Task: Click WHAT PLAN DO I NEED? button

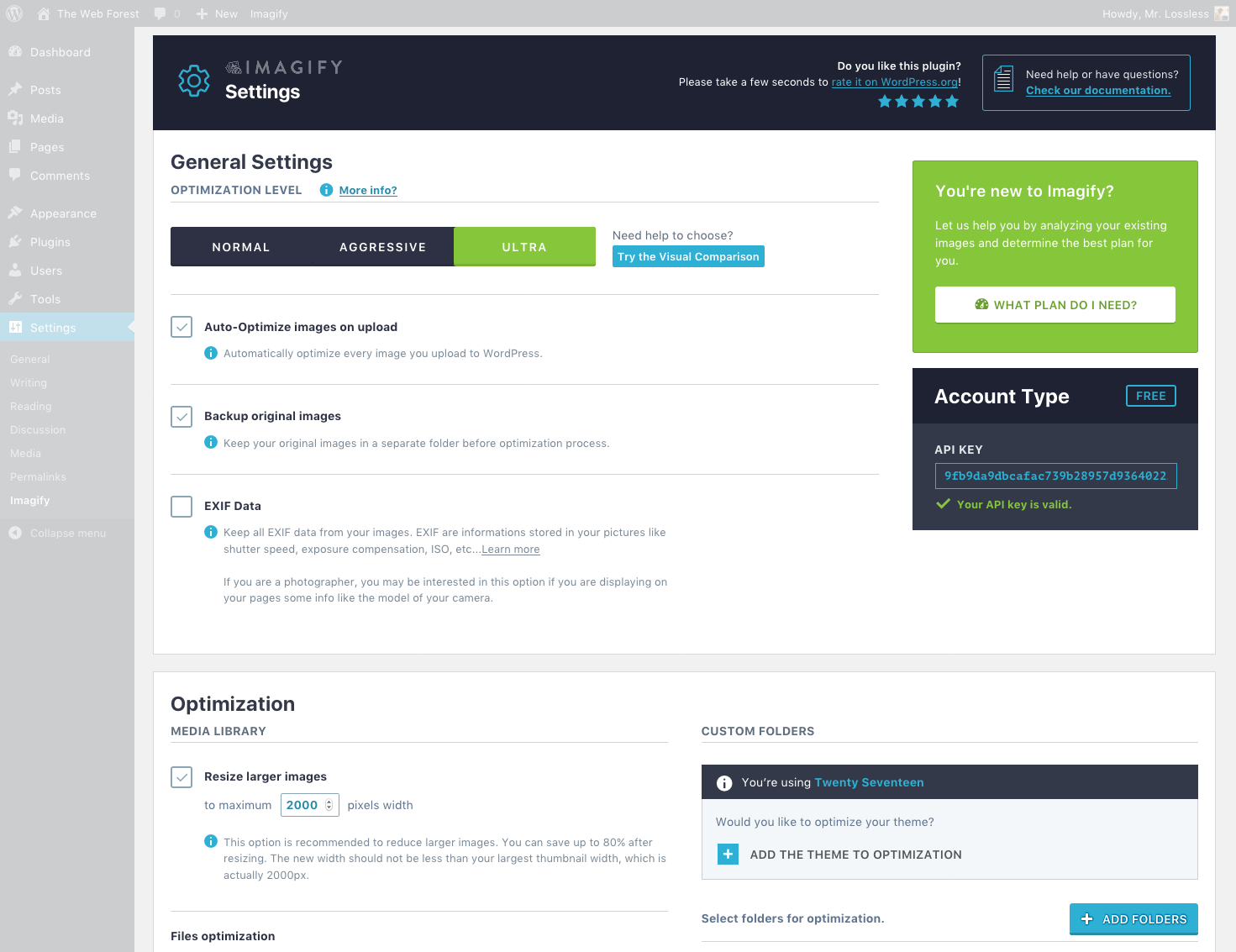Action: tap(1055, 305)
